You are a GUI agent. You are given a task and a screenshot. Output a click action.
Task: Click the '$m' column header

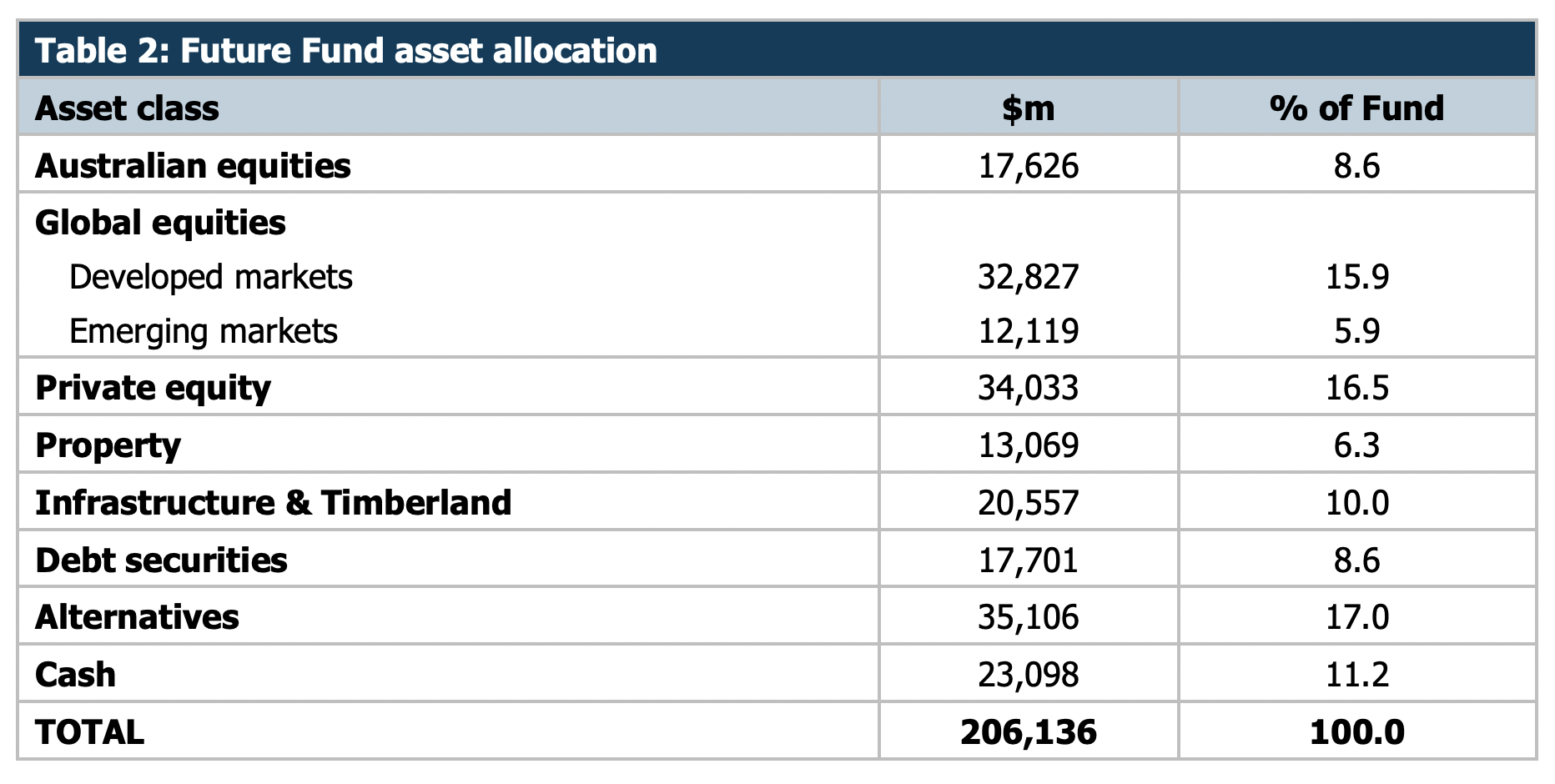[1028, 108]
